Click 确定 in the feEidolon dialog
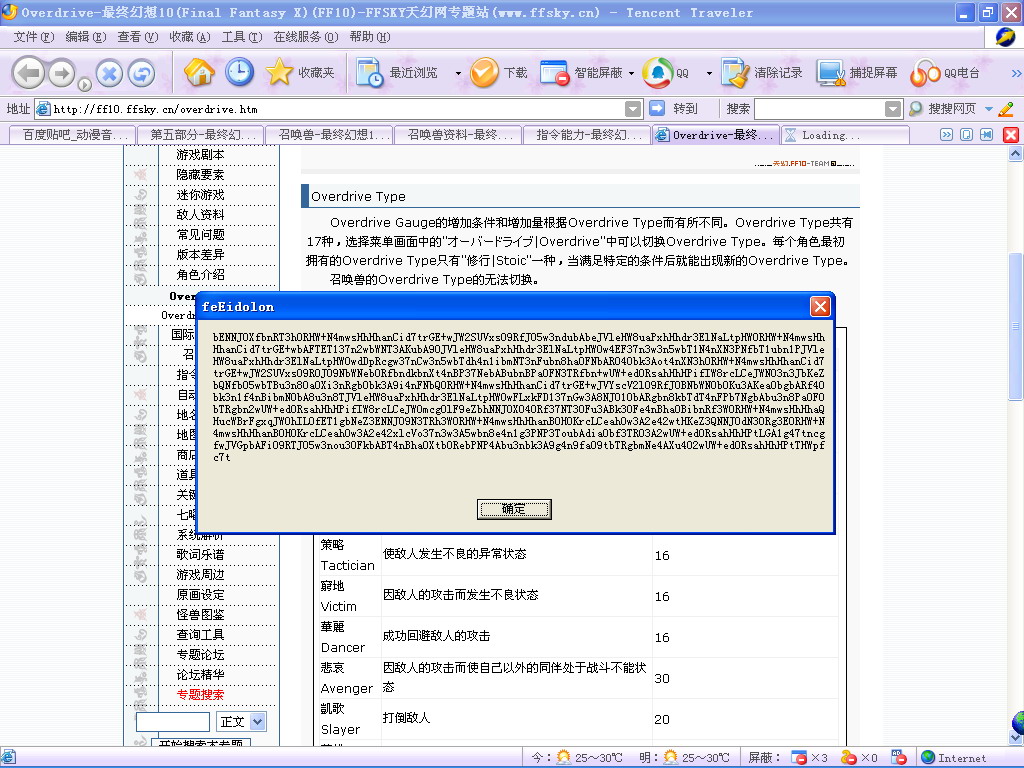 pyautogui.click(x=514, y=509)
